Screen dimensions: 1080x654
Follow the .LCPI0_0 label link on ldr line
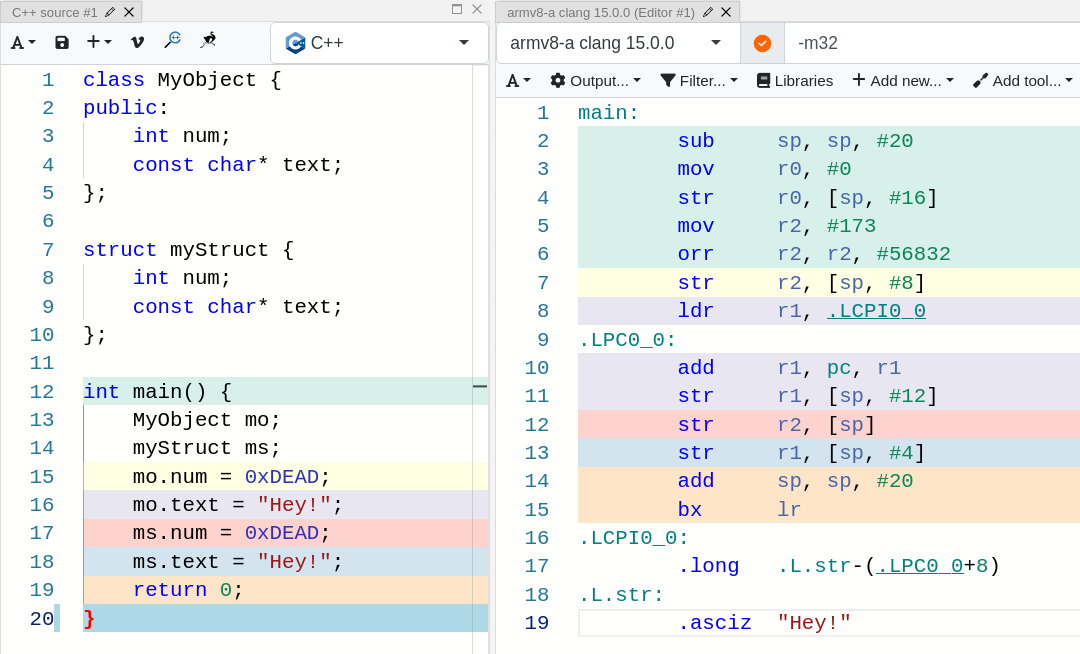(876, 311)
